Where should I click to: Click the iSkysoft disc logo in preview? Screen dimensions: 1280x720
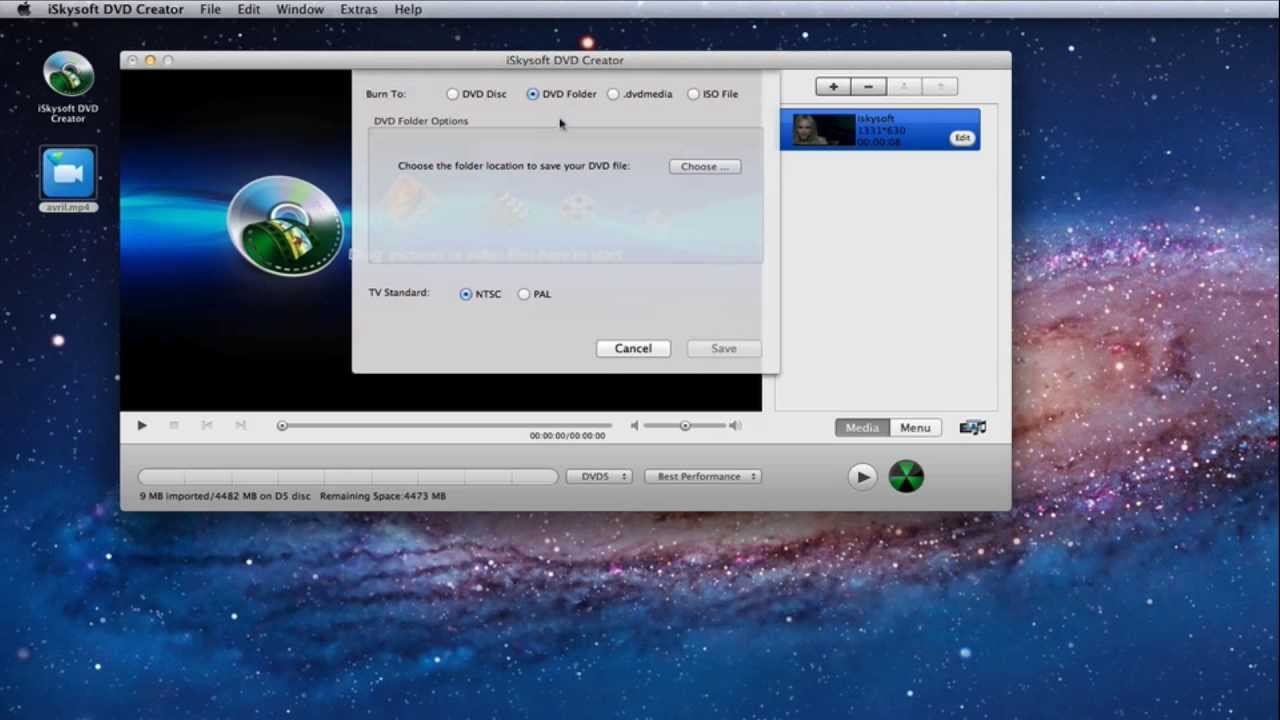pyautogui.click(x=287, y=226)
